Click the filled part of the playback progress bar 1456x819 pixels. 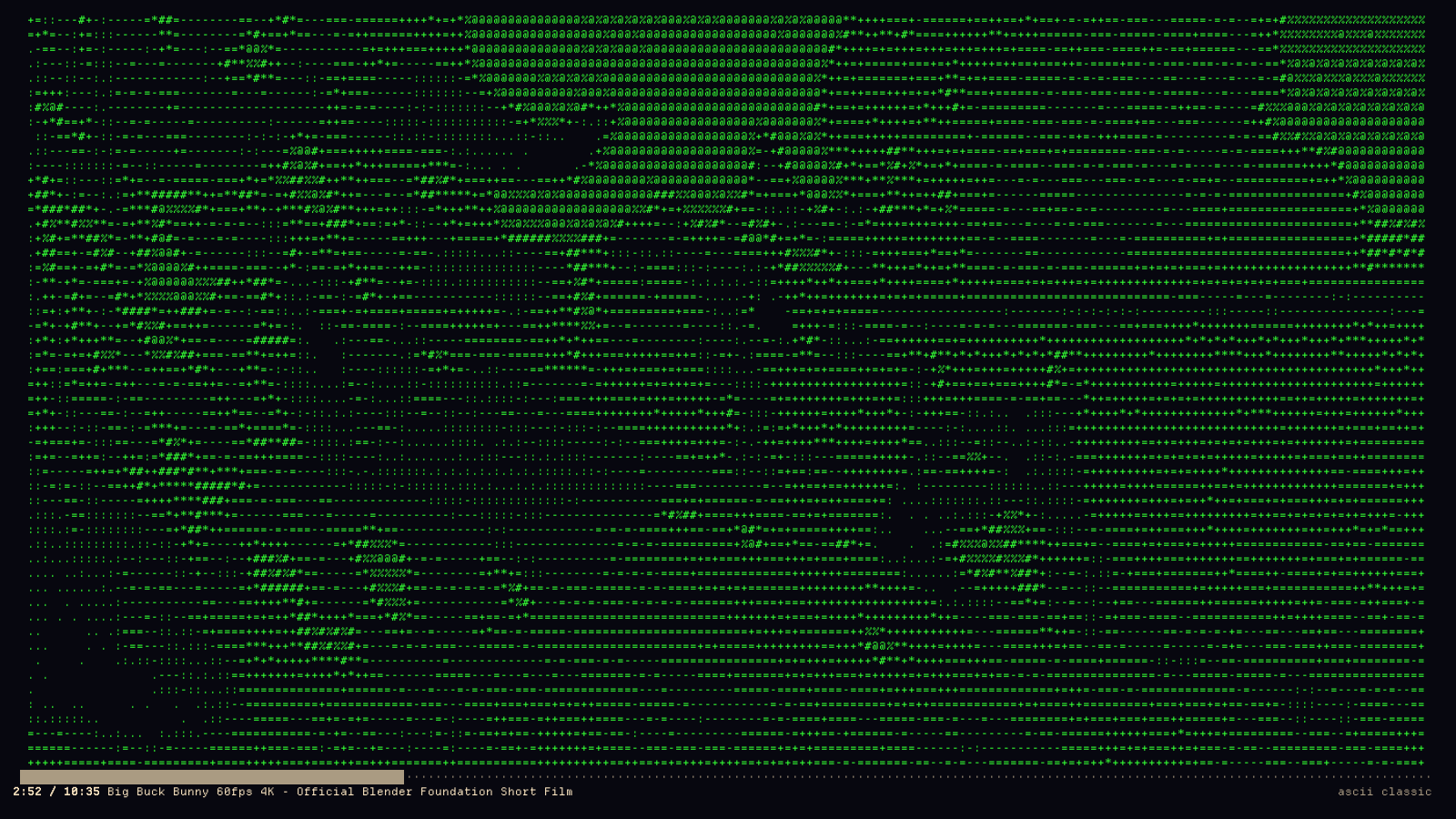[x=212, y=777]
